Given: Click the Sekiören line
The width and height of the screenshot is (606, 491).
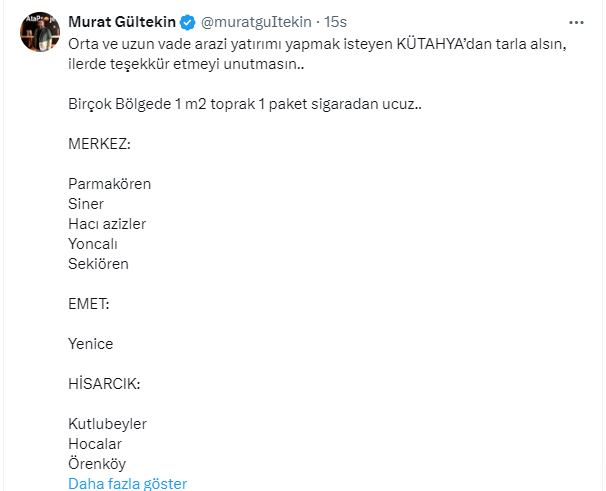Looking at the screenshot, I should (x=98, y=264).
